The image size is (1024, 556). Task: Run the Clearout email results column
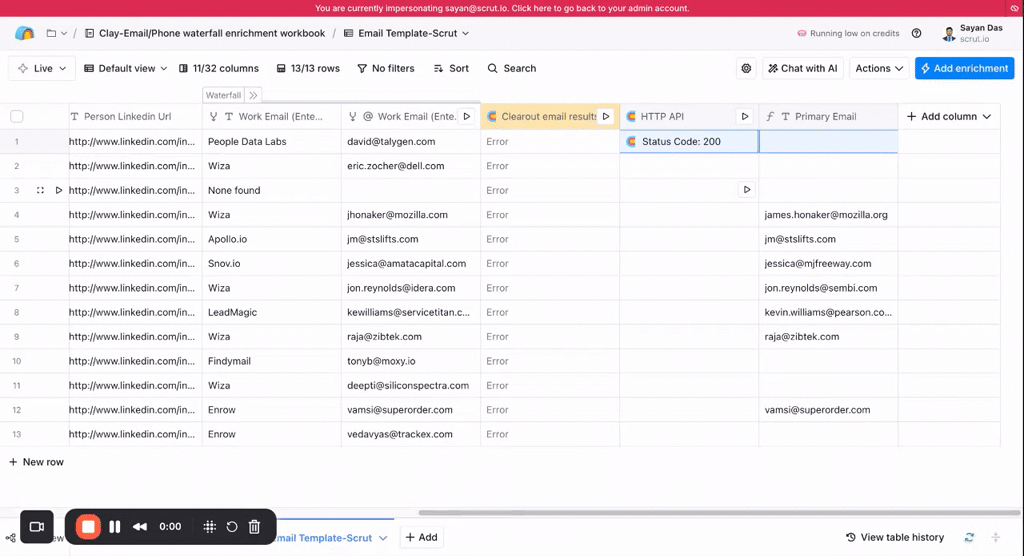[x=605, y=117]
